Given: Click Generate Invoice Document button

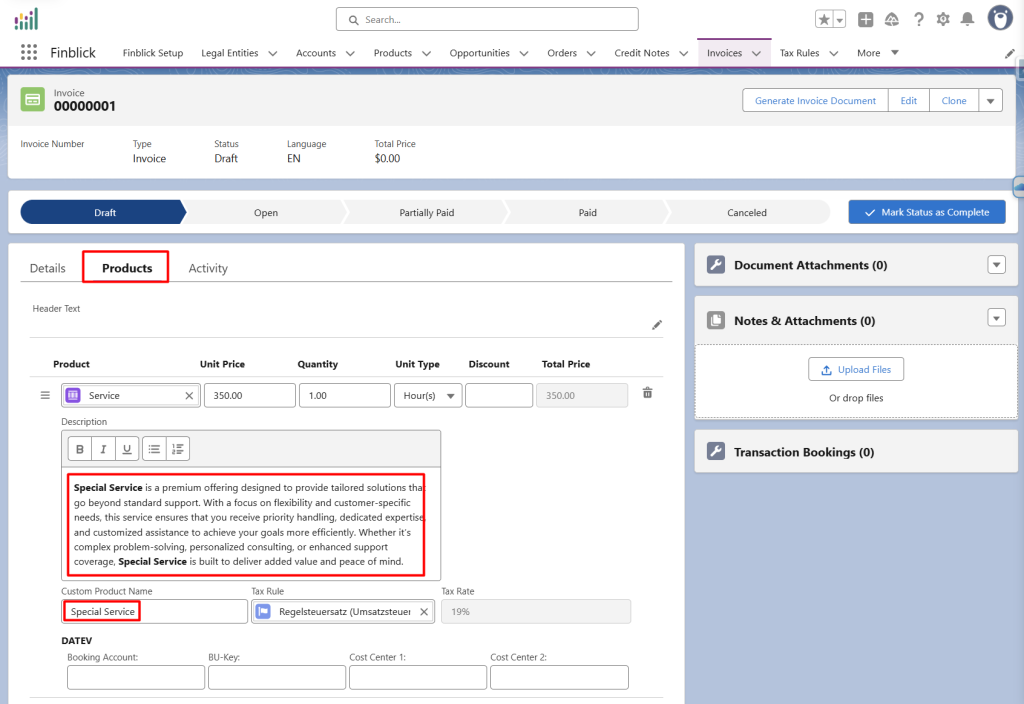Looking at the screenshot, I should (815, 101).
